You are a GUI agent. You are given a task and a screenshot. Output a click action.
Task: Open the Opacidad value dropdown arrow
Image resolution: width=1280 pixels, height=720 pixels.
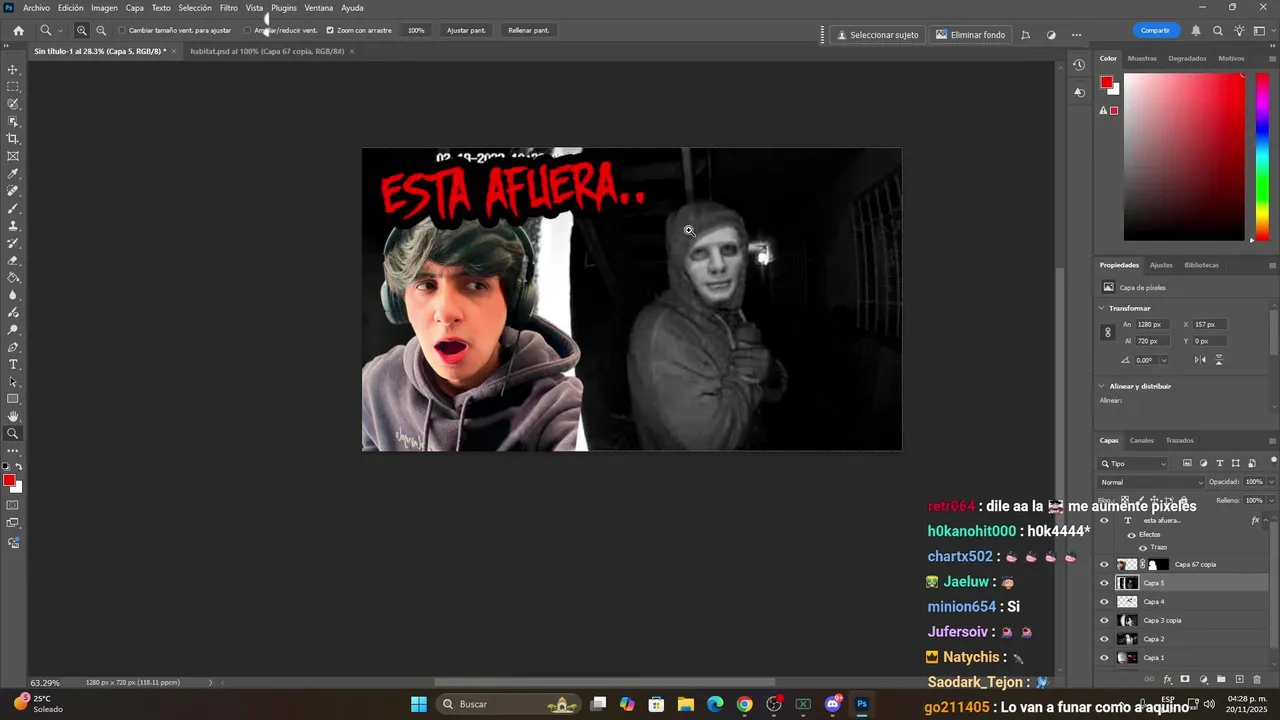coord(1271,482)
